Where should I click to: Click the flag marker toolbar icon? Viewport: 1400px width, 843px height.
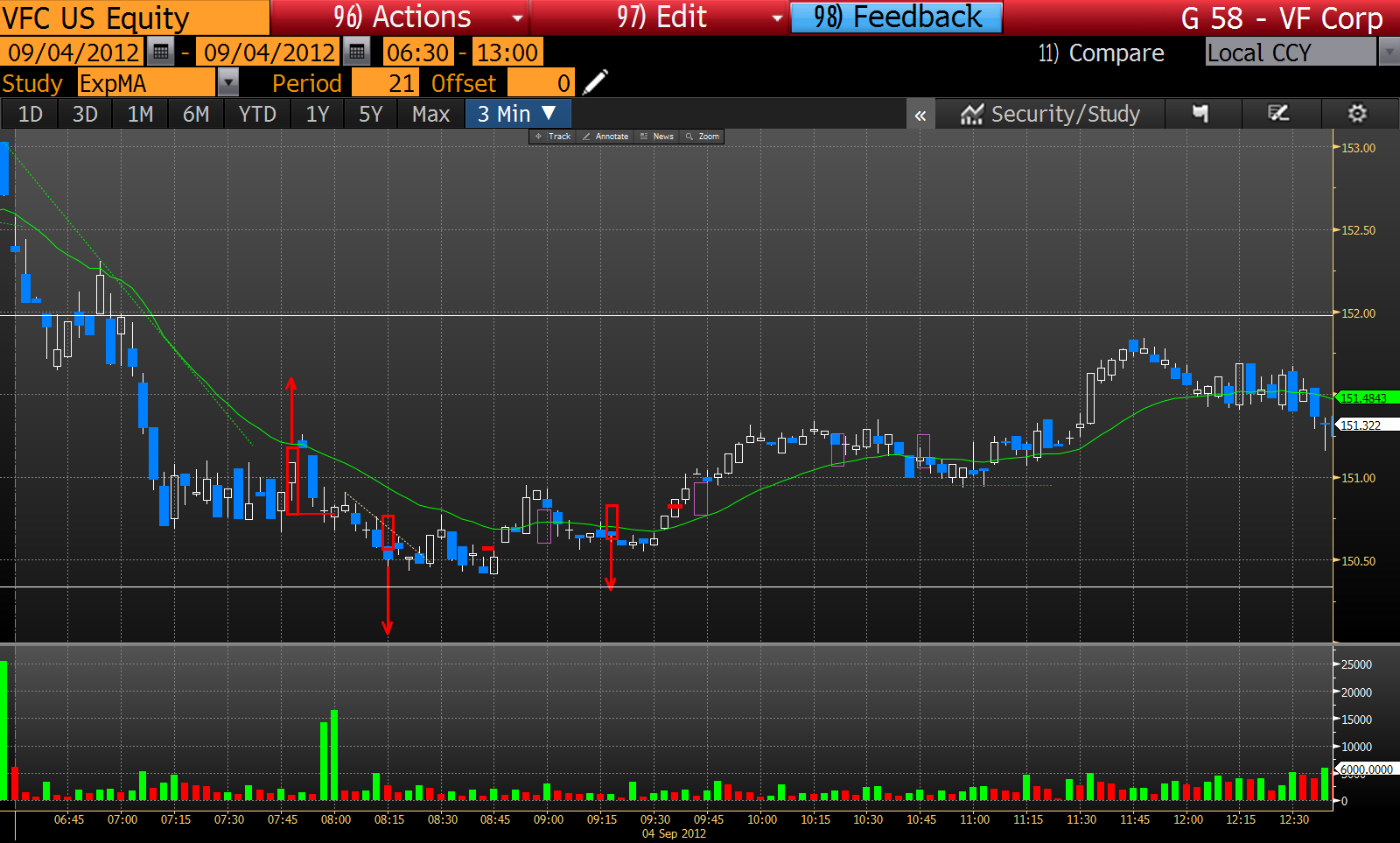1200,114
